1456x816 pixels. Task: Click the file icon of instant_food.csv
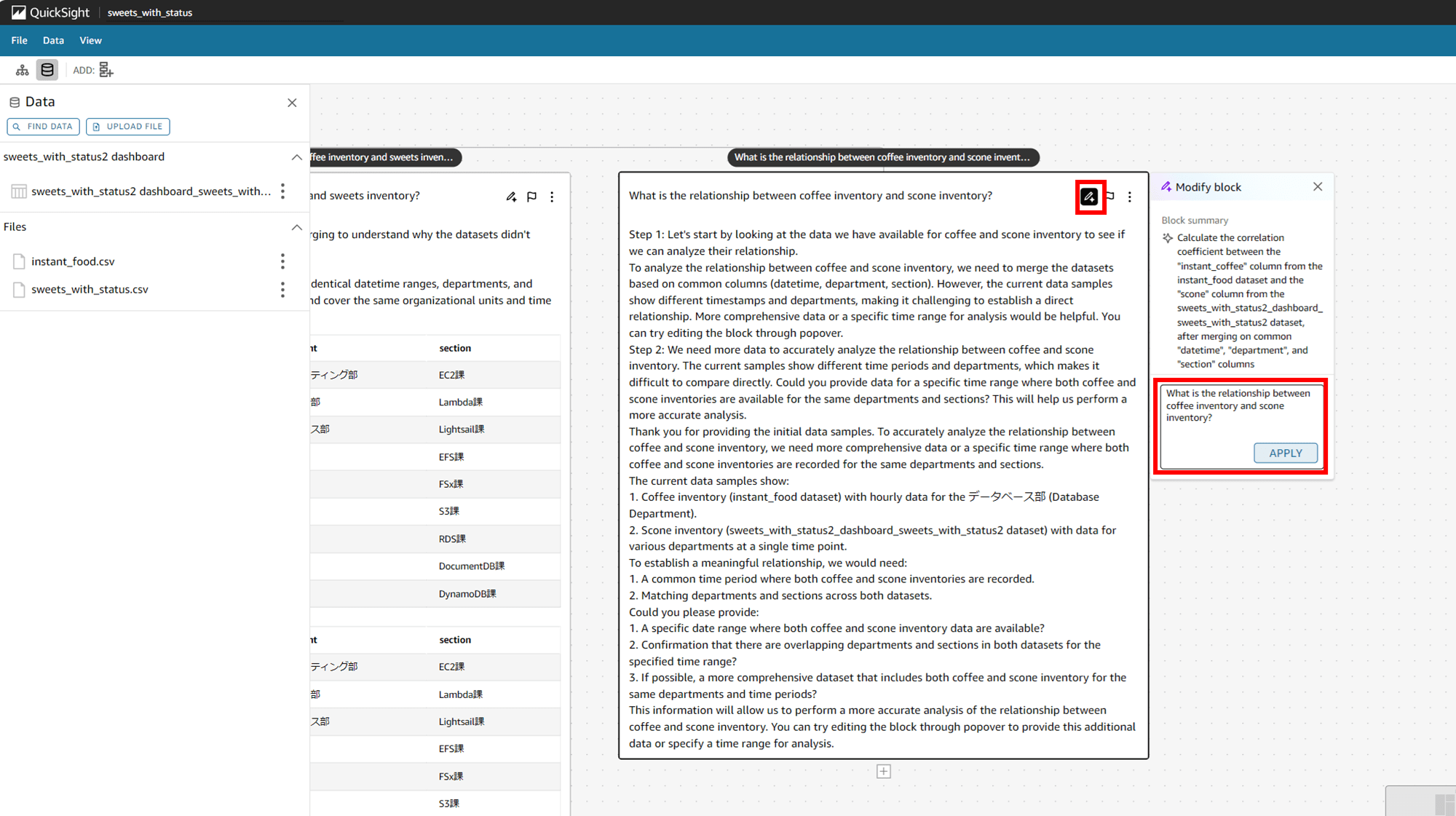coord(19,261)
